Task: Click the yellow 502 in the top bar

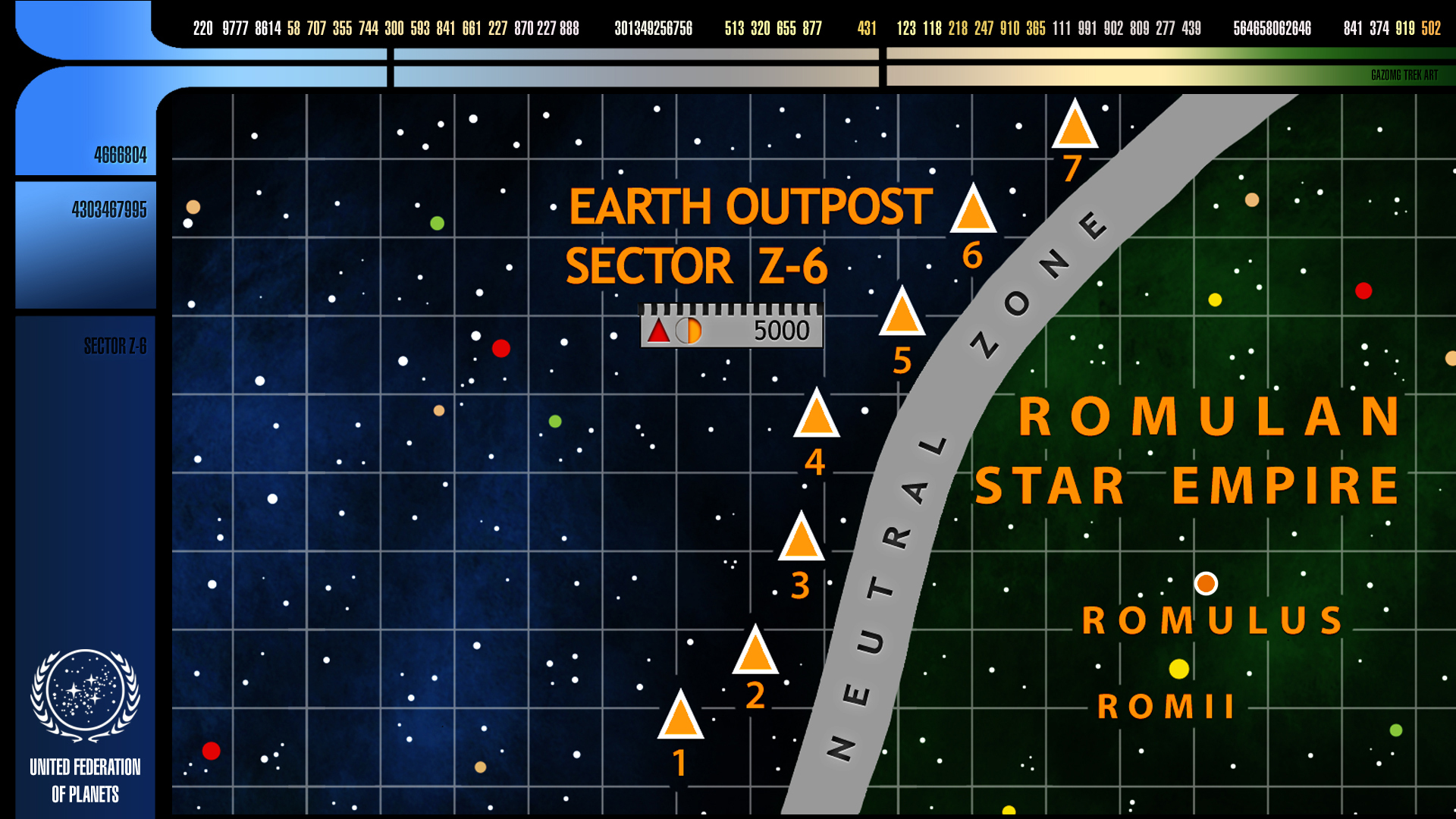Action: (1431, 29)
